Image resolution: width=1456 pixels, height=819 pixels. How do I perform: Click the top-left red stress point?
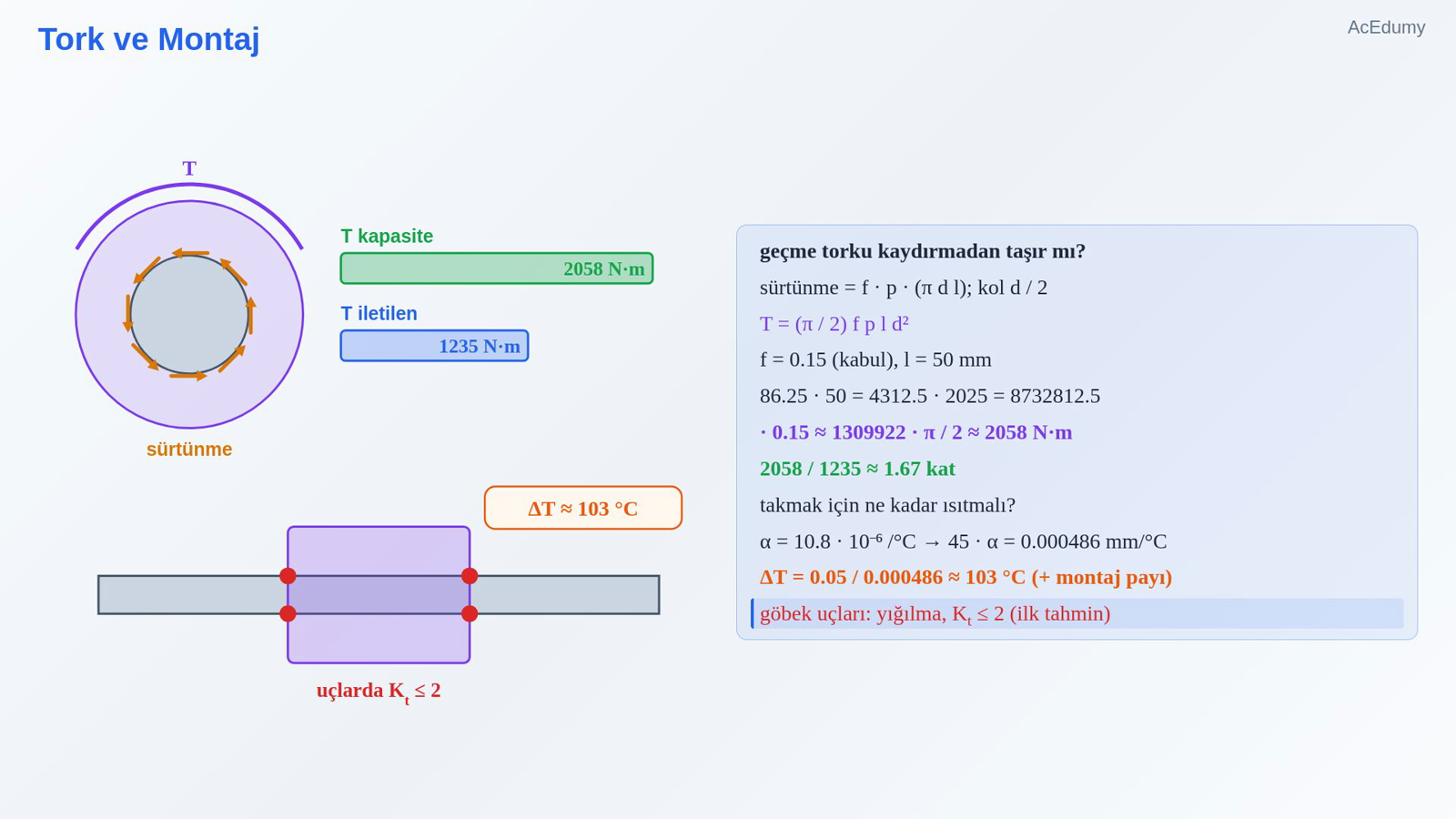pyautogui.click(x=288, y=576)
